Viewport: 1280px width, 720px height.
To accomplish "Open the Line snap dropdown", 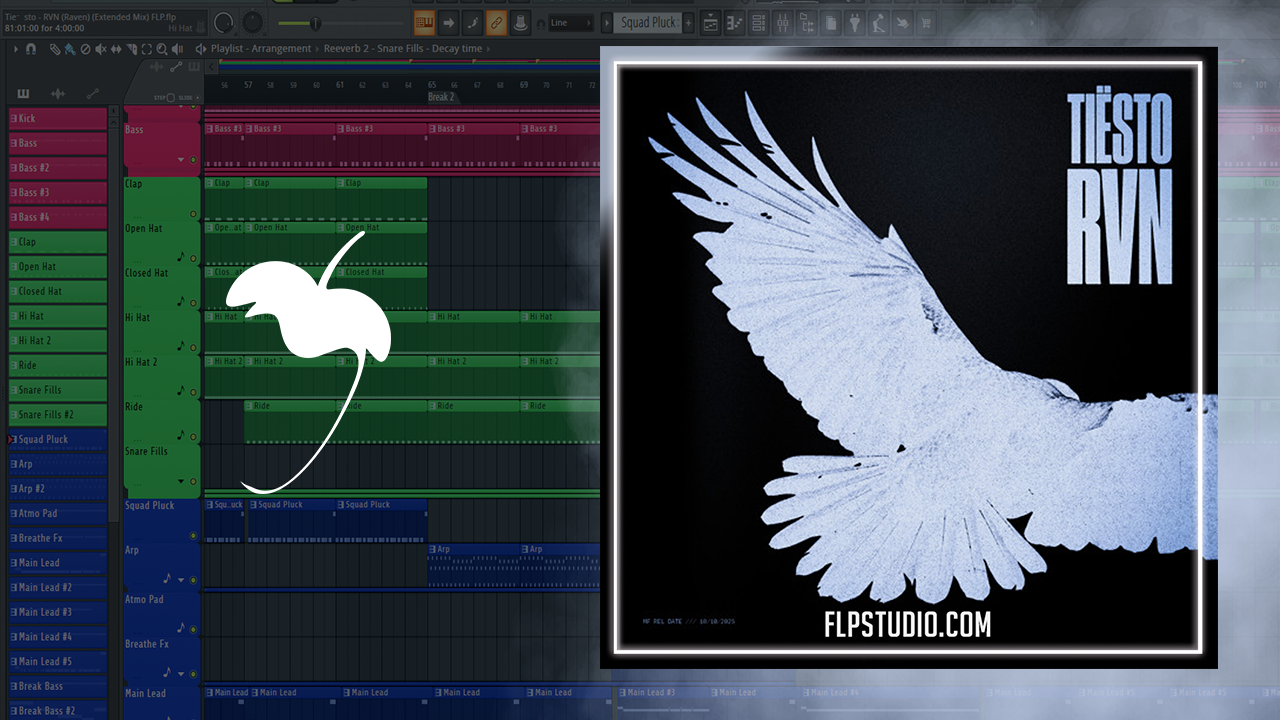I will coord(575,23).
